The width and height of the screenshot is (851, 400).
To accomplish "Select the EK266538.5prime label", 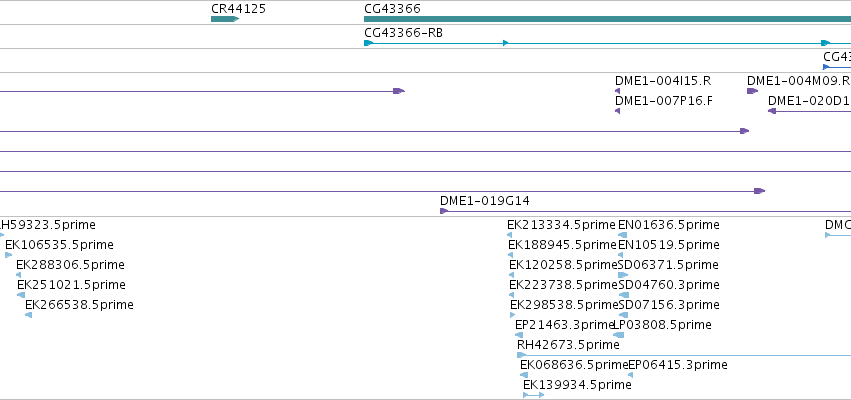I will tap(79, 305).
